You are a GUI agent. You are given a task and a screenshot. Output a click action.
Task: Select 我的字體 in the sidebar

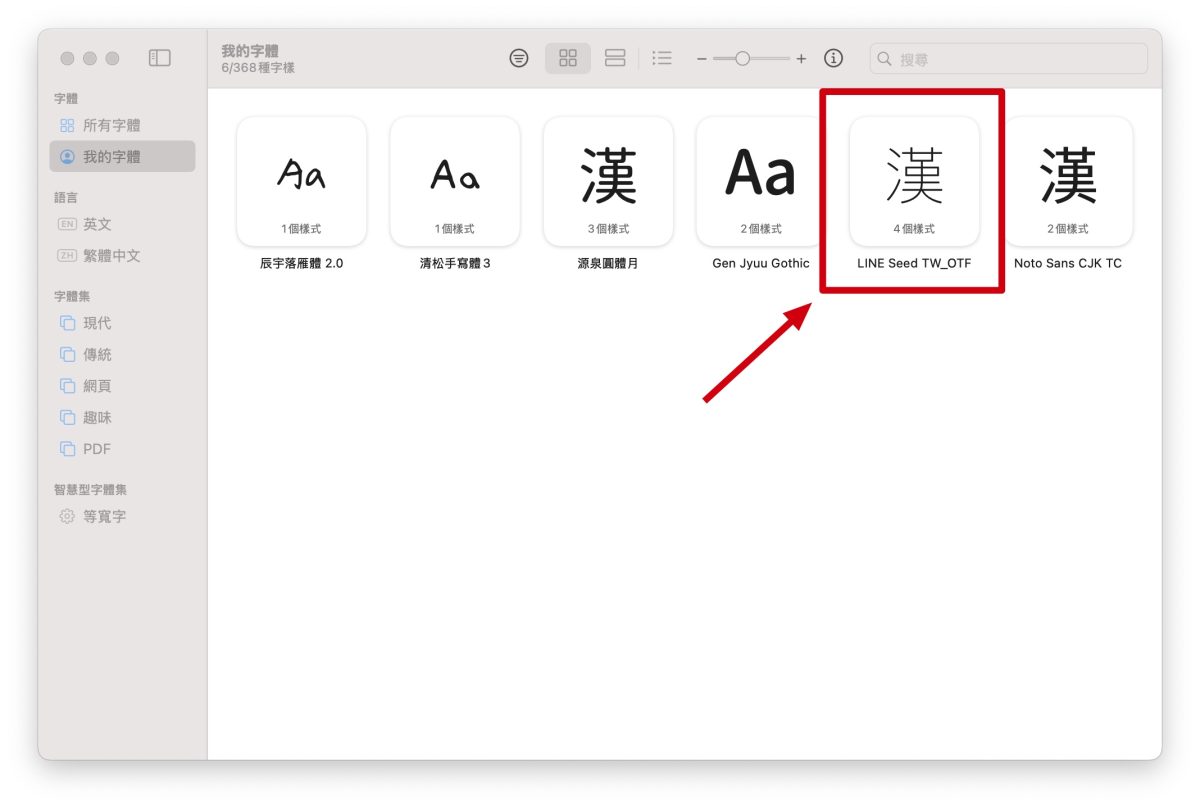[x=122, y=157]
